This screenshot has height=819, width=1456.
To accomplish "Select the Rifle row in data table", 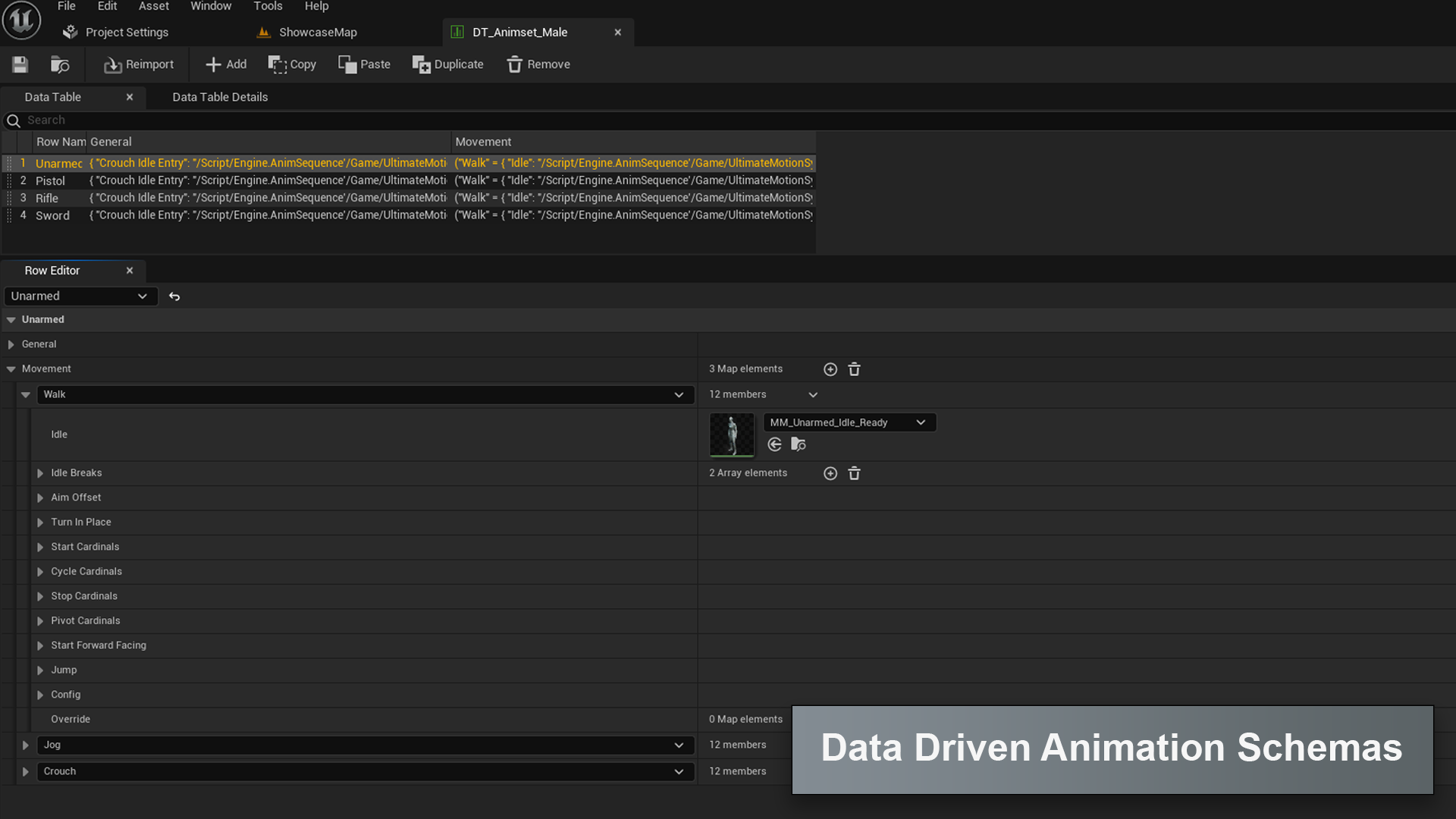I will coord(47,198).
